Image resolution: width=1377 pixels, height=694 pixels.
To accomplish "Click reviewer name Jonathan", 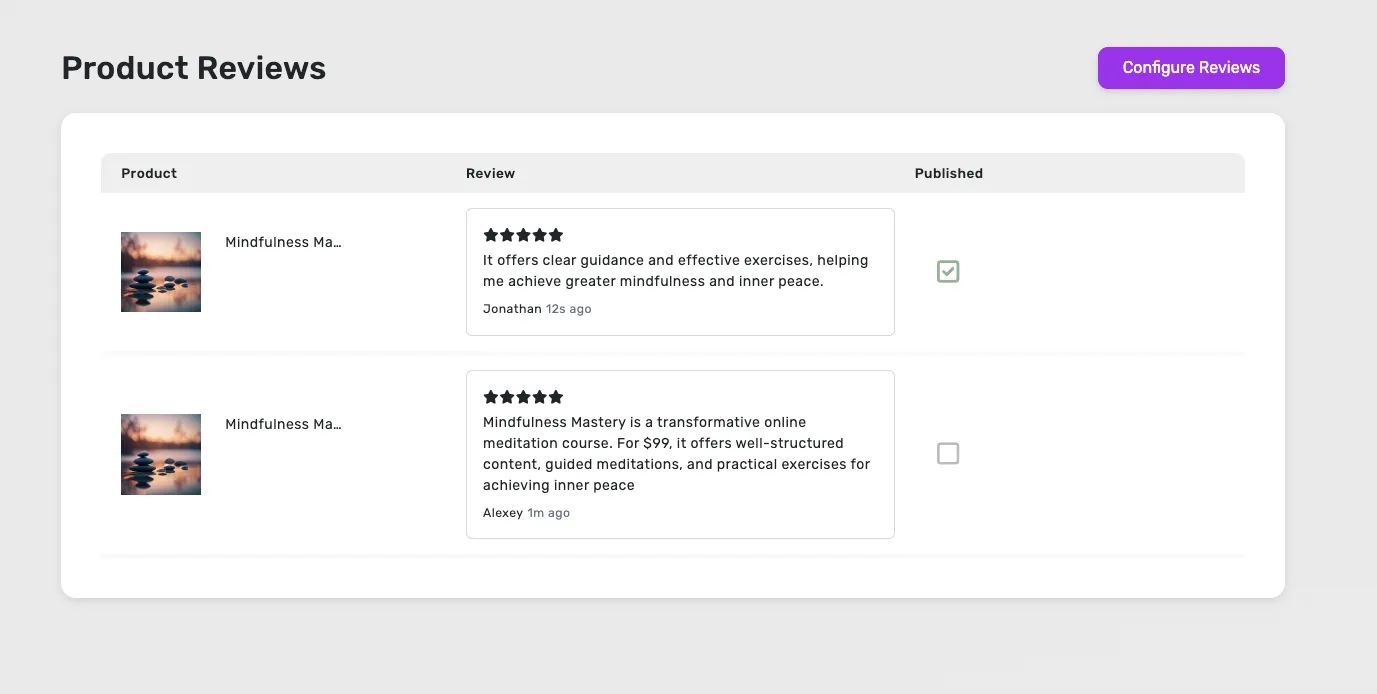I will pos(512,309).
